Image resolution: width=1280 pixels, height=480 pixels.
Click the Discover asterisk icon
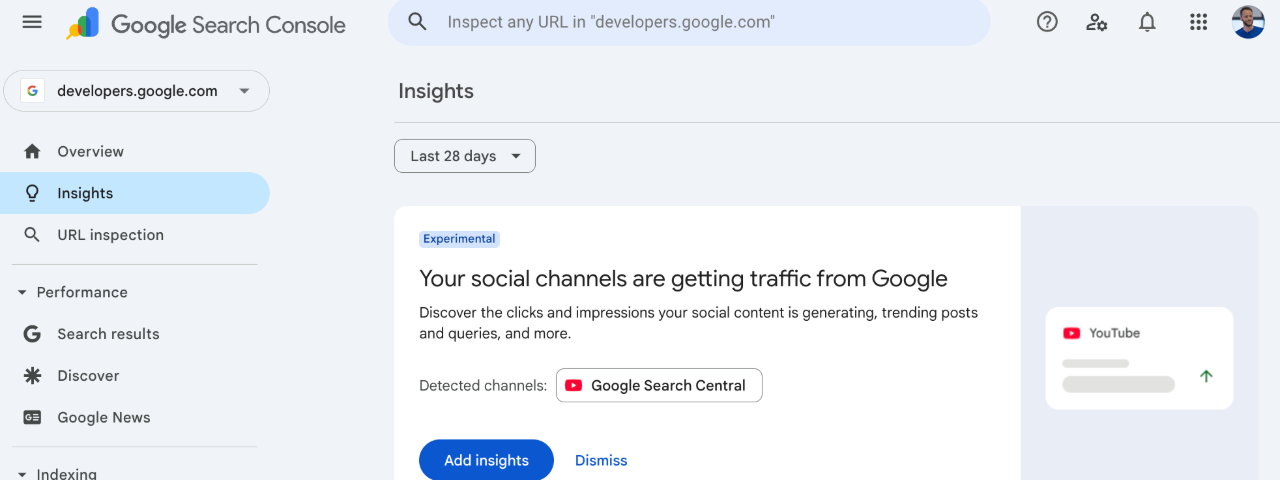click(32, 376)
